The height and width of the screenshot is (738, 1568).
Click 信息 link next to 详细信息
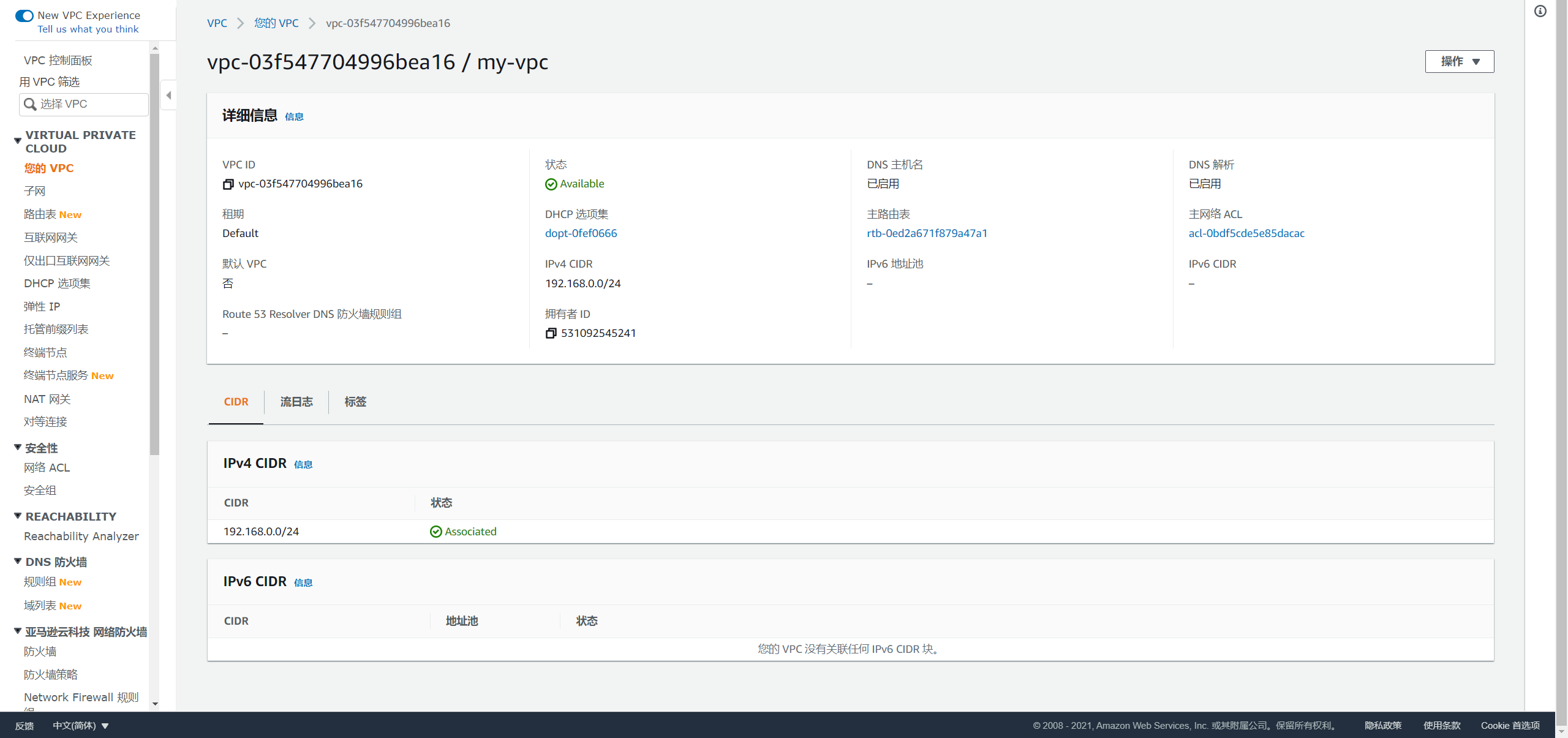[x=294, y=117]
